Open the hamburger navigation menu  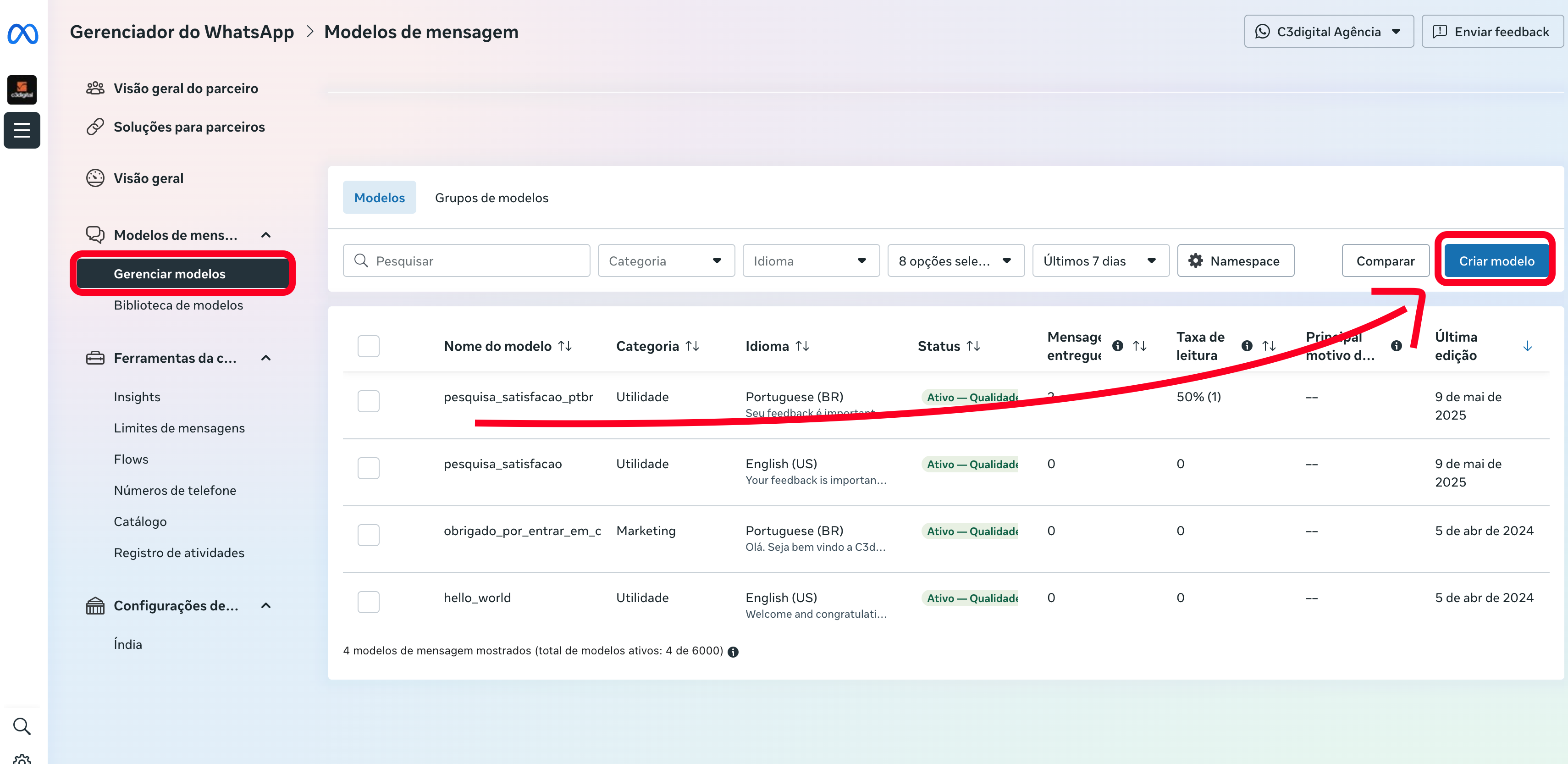pos(22,130)
